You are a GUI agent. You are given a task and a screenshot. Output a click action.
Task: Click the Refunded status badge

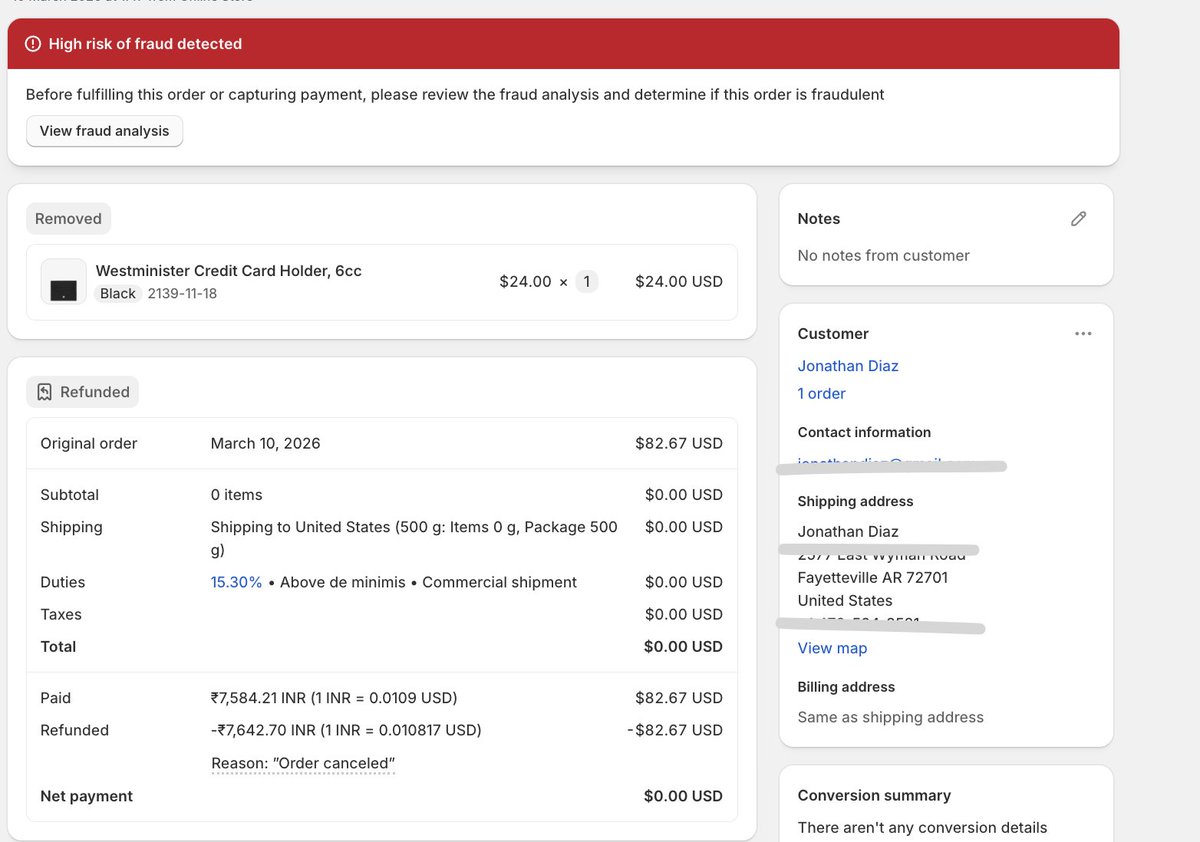point(83,392)
